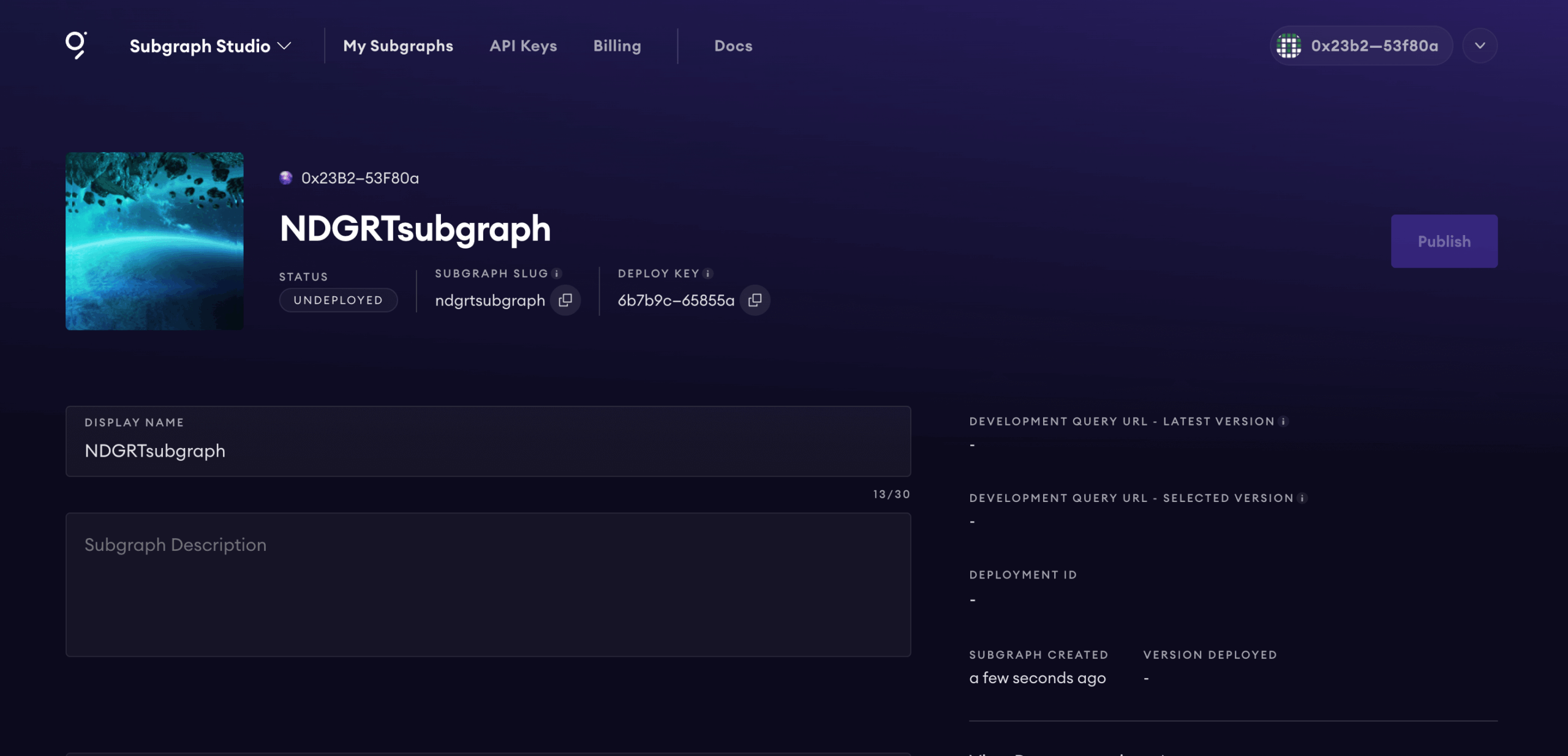Copy the subgraph slug ndgrtsubgraph
1568x756 pixels.
coord(565,300)
